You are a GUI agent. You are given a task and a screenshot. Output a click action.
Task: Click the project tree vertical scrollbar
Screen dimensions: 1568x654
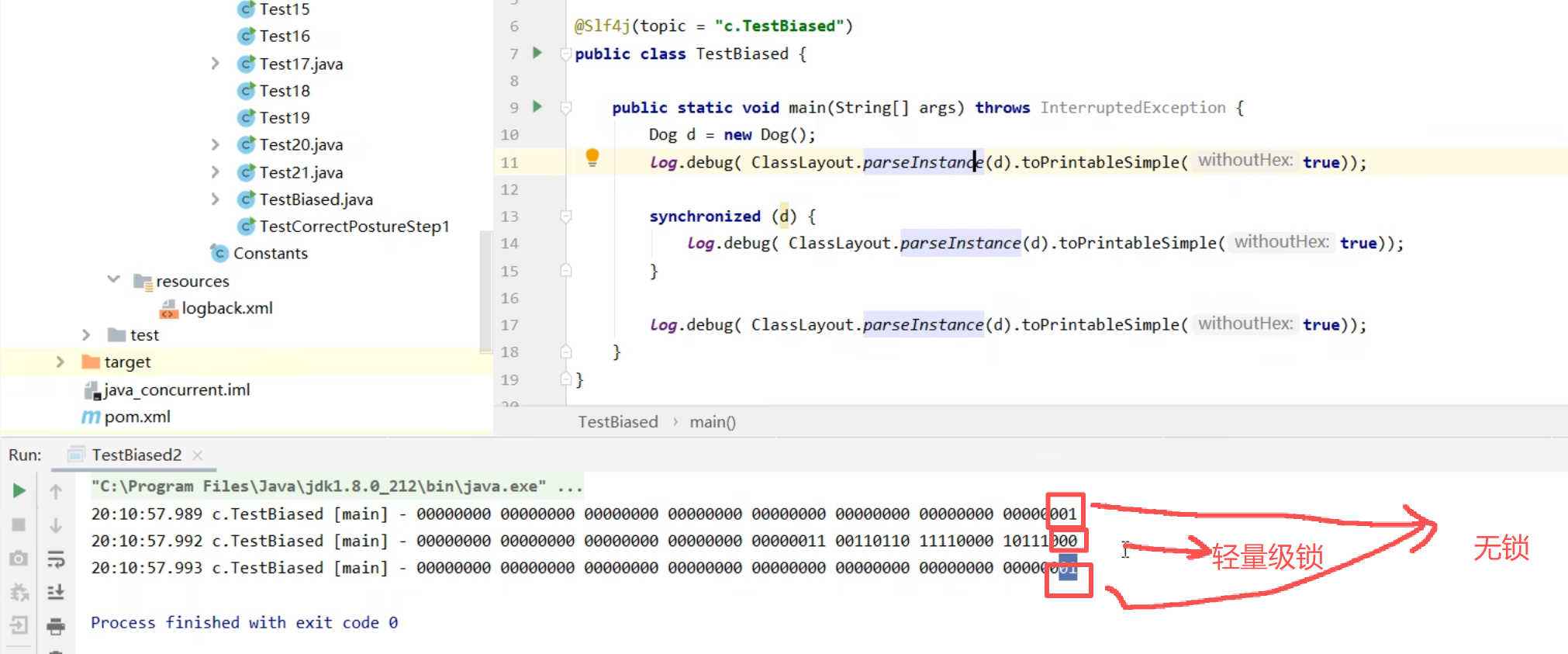485,291
